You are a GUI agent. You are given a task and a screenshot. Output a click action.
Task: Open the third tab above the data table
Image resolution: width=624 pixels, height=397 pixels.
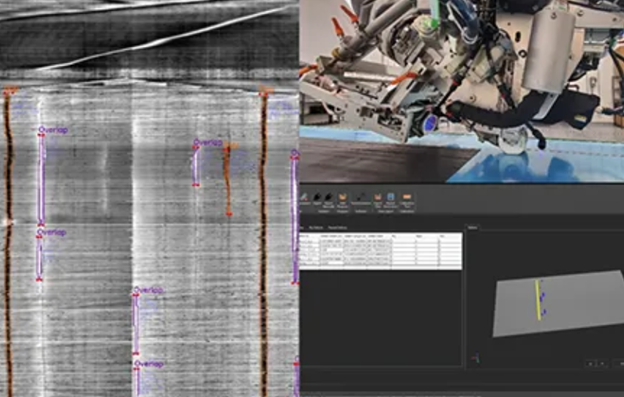point(337,228)
